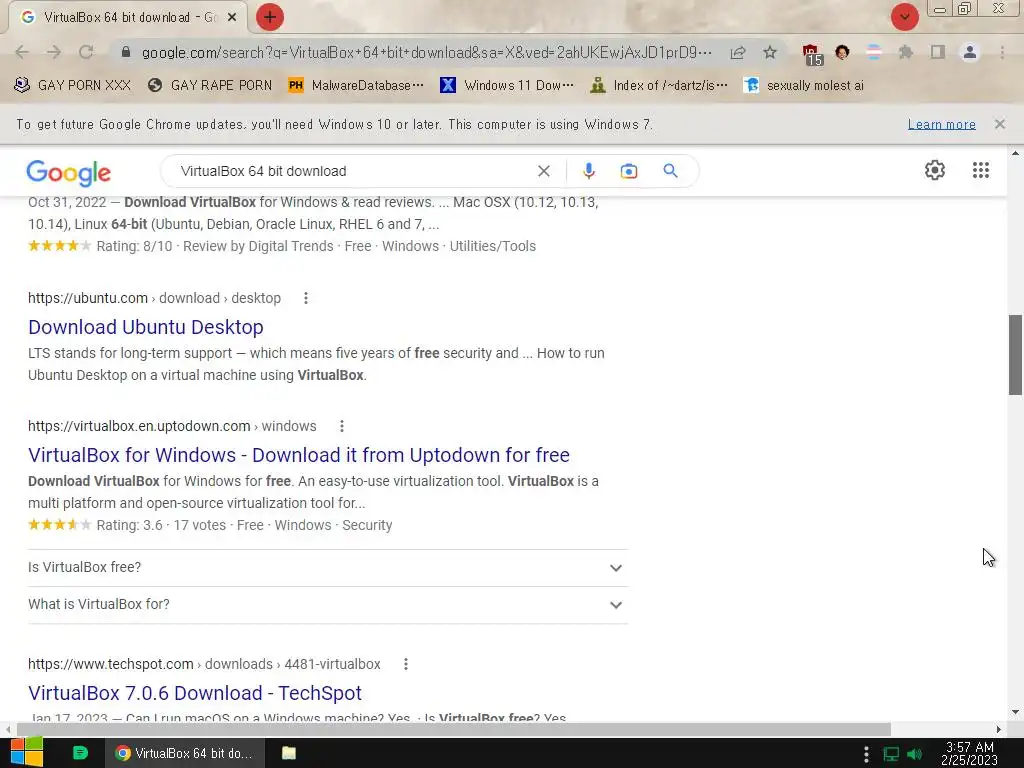Open a new tab with the red plus button
Screen dimensions: 1024x768
click(x=270, y=17)
